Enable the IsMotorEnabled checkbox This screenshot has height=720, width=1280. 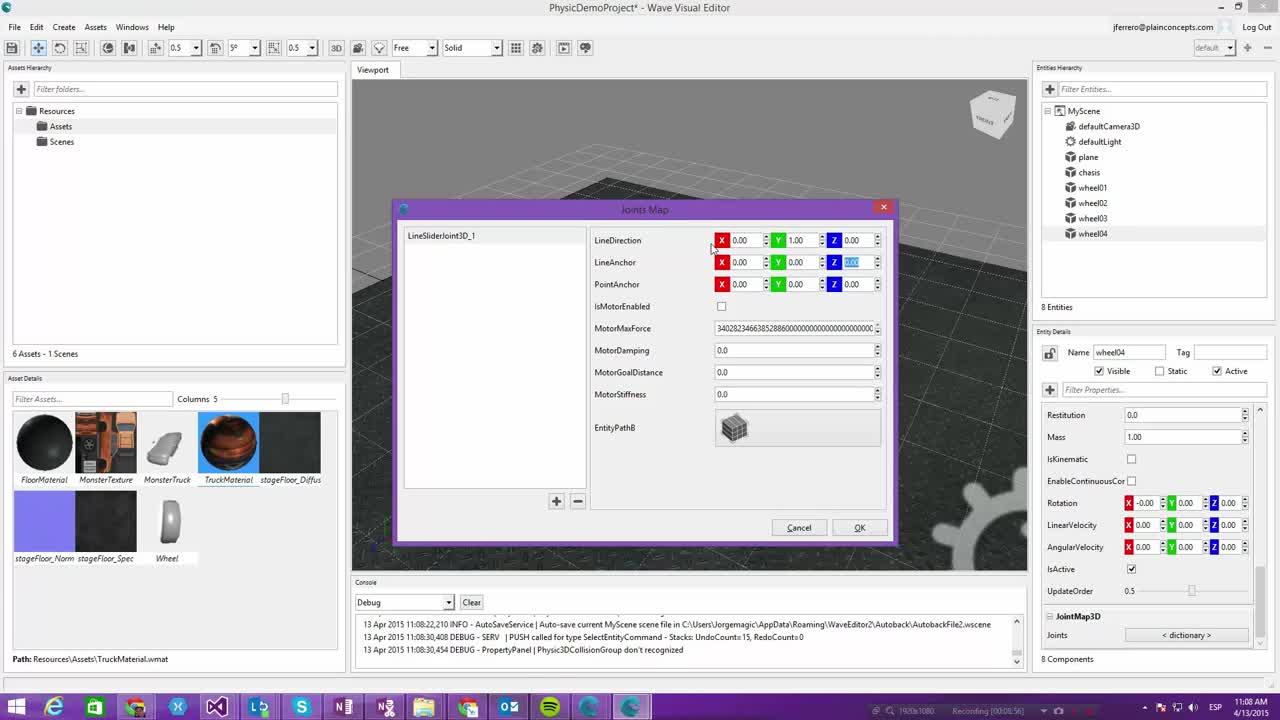[722, 306]
